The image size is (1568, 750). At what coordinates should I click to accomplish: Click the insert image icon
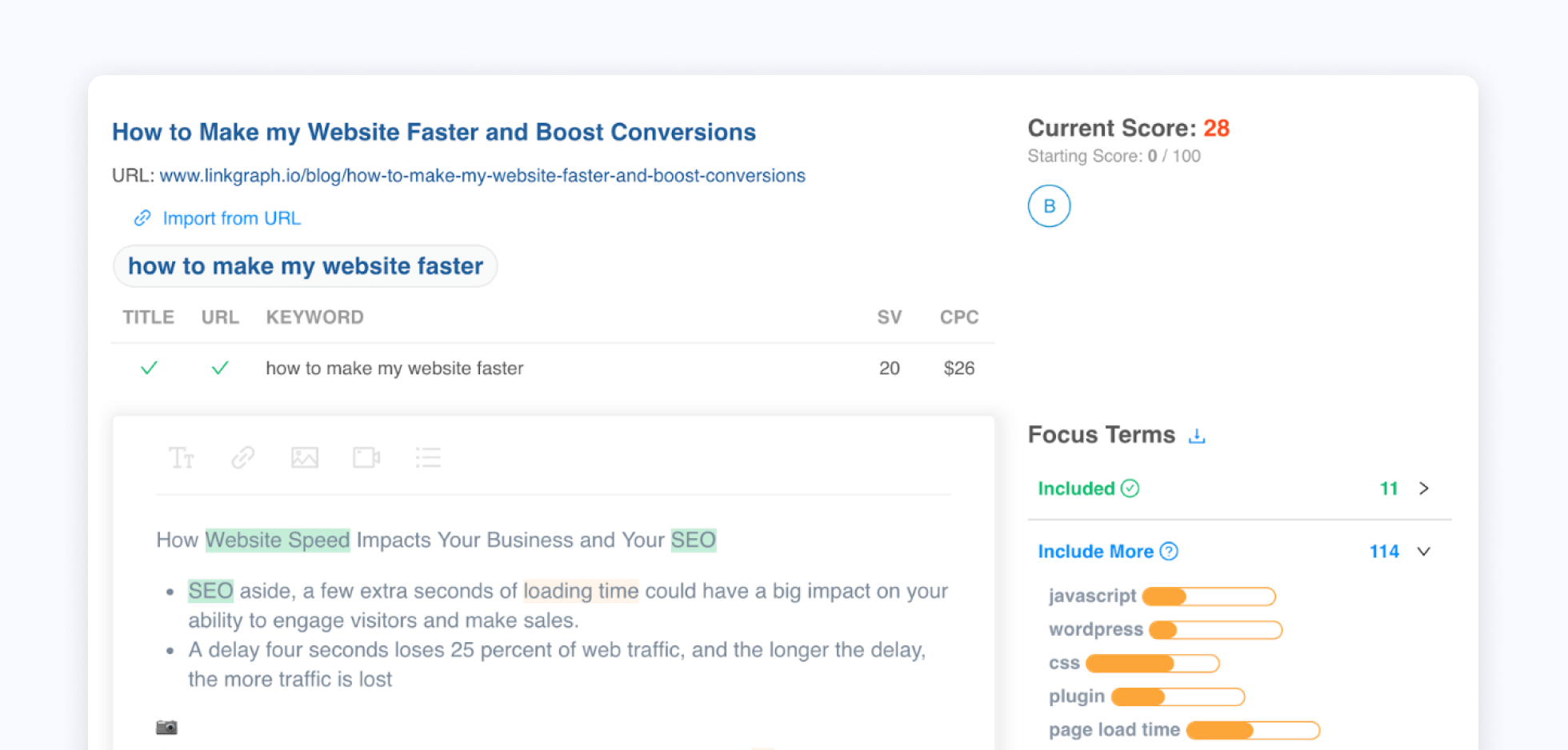coord(304,457)
